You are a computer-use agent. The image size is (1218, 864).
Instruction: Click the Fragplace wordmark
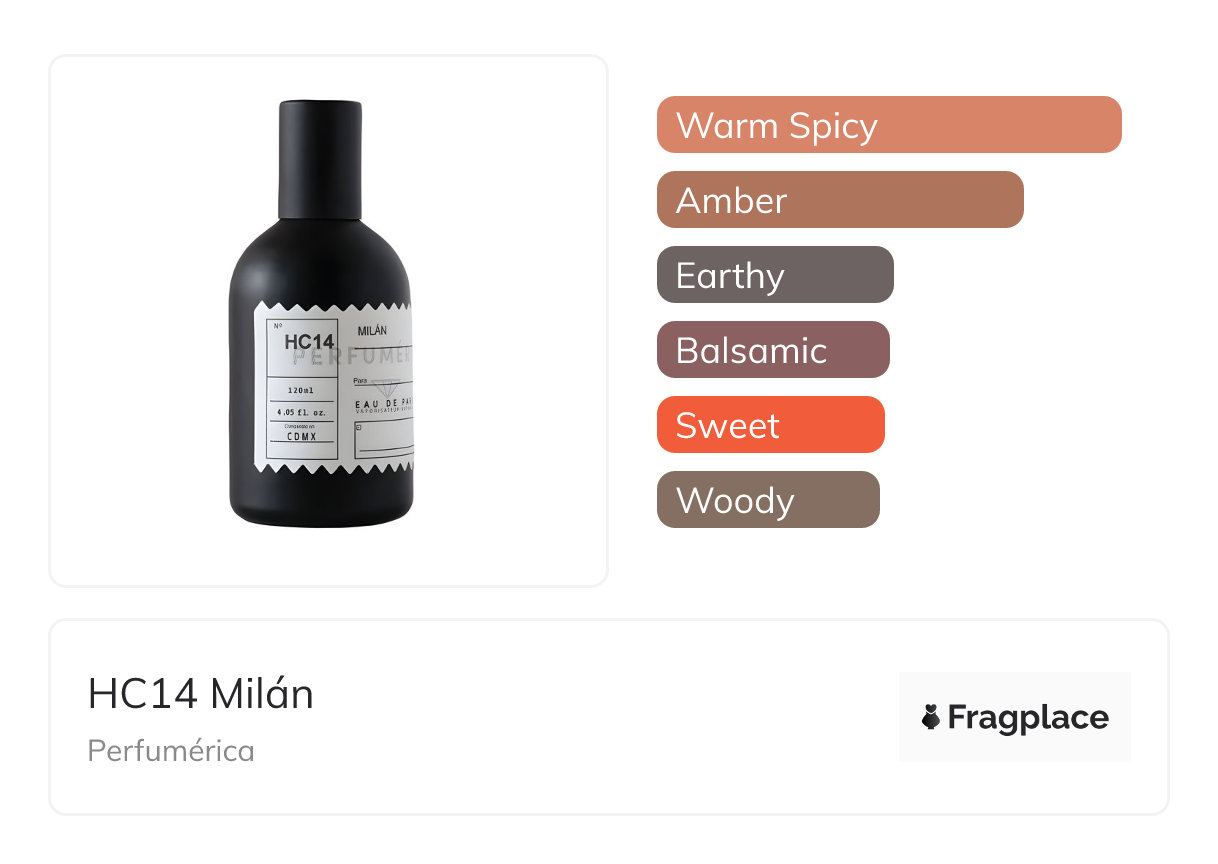click(x=1027, y=718)
